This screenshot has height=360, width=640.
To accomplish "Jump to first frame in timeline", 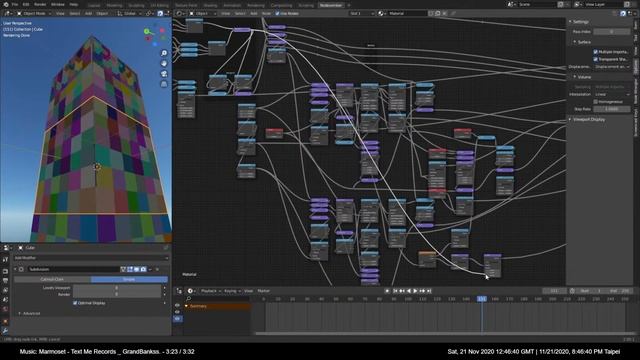I will (395, 291).
